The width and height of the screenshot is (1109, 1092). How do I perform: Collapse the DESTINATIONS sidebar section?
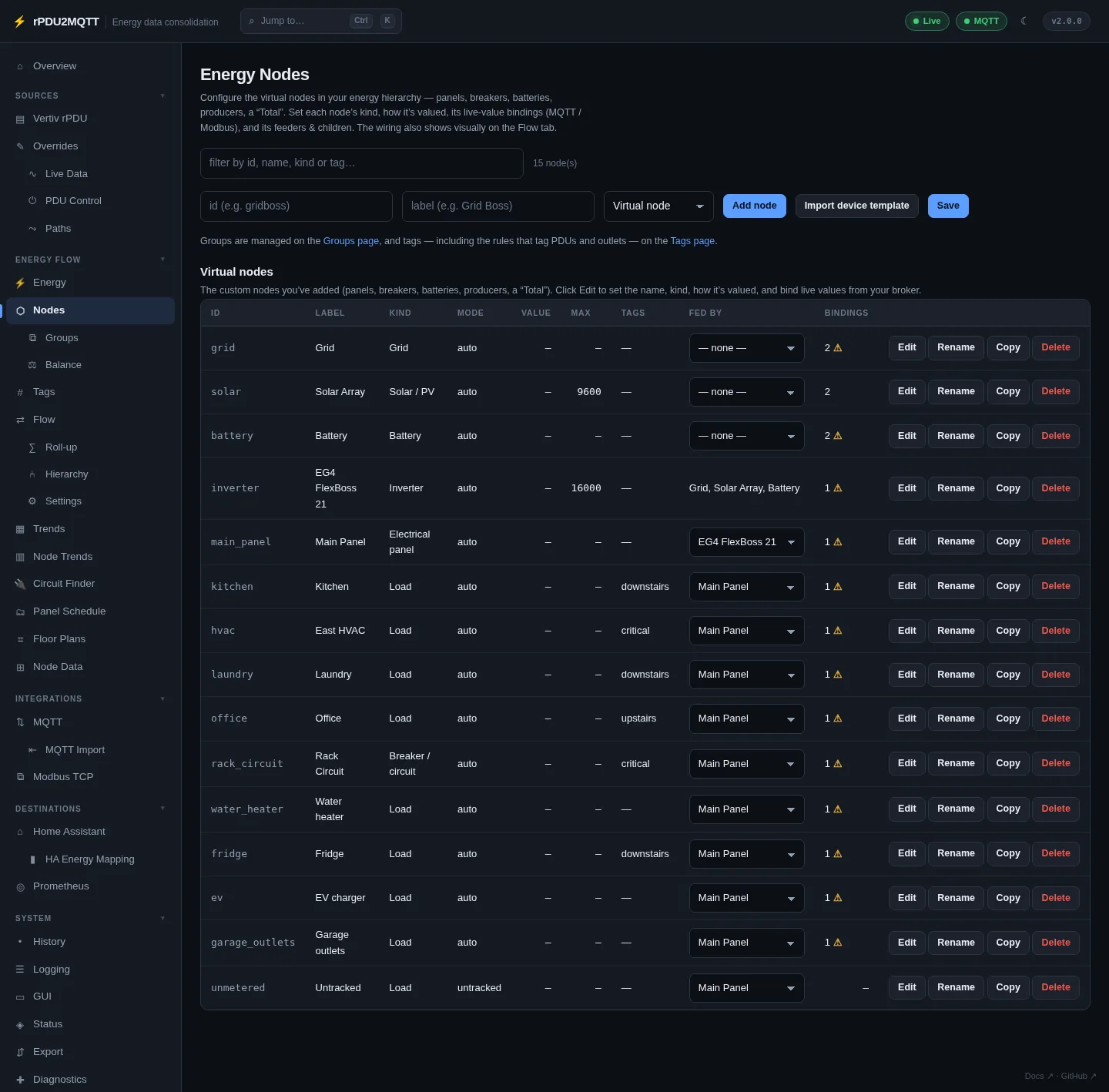[162, 809]
